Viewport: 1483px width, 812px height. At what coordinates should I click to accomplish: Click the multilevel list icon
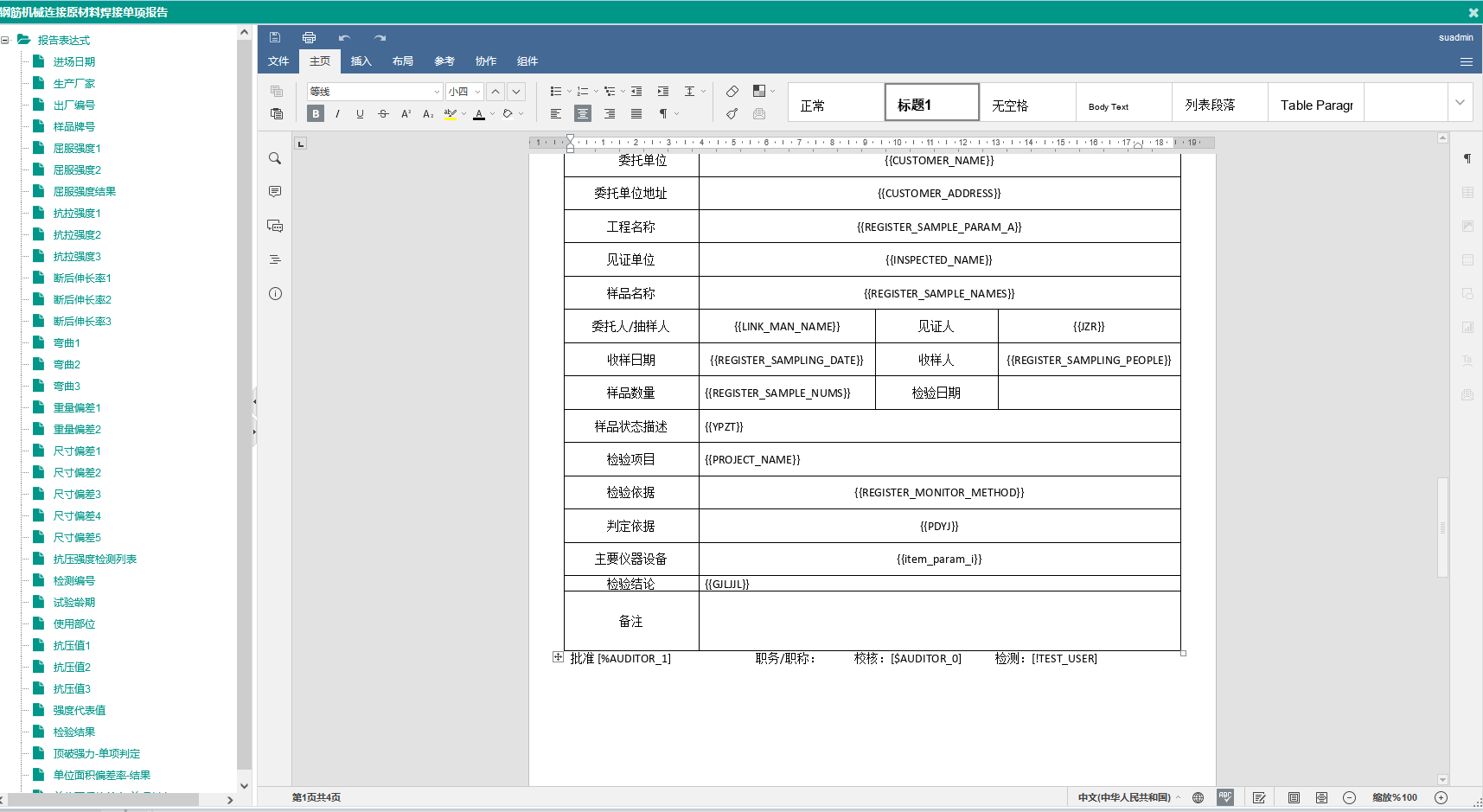610,91
